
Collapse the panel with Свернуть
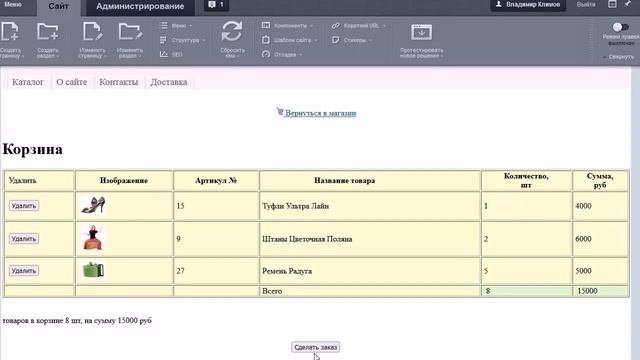click(x=619, y=57)
